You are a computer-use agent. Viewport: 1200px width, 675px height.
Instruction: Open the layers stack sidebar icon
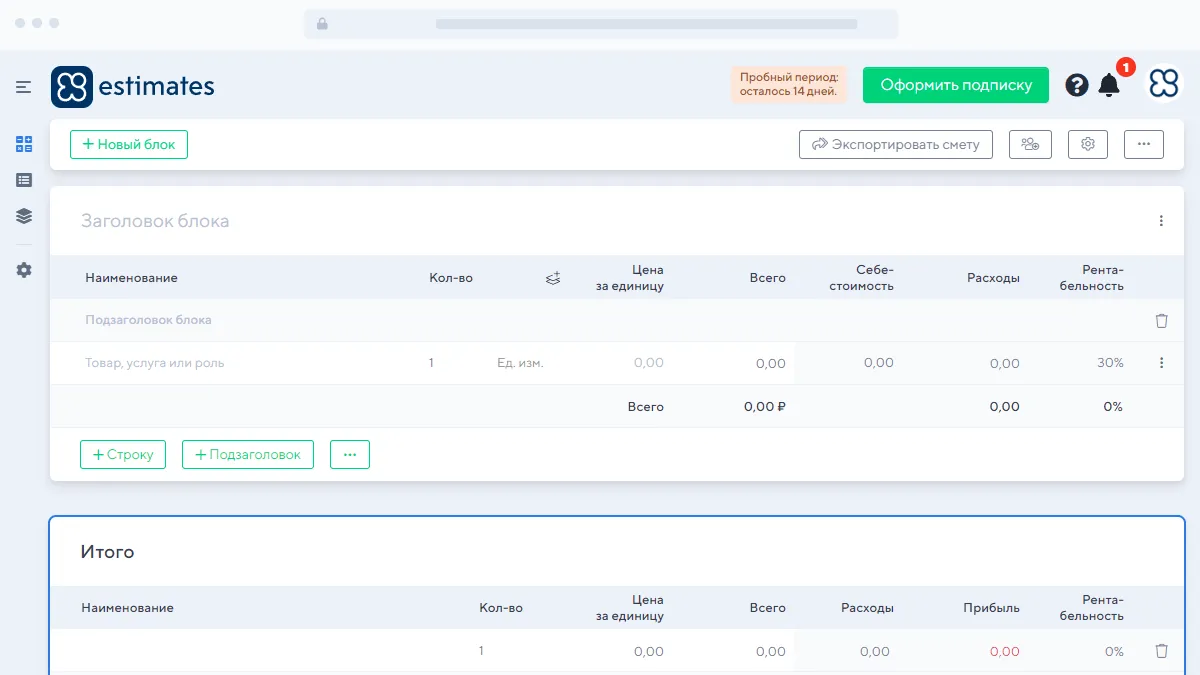24,216
